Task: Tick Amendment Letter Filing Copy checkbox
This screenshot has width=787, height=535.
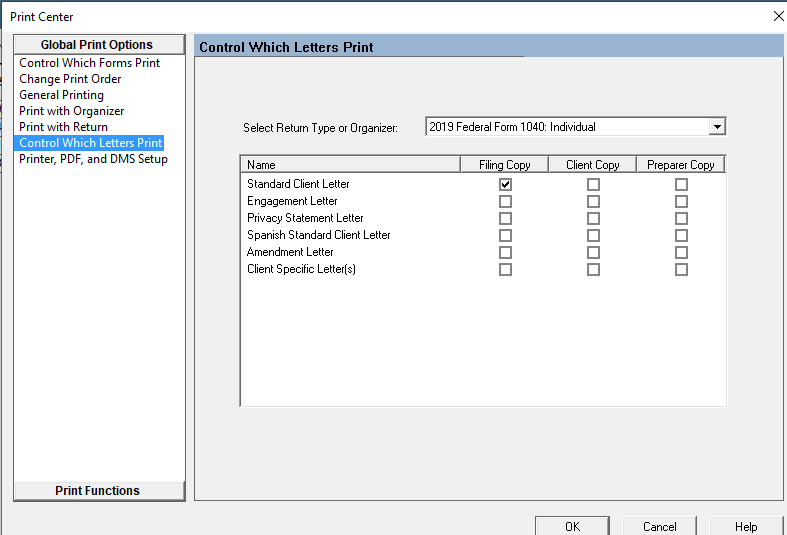Action: [505, 252]
